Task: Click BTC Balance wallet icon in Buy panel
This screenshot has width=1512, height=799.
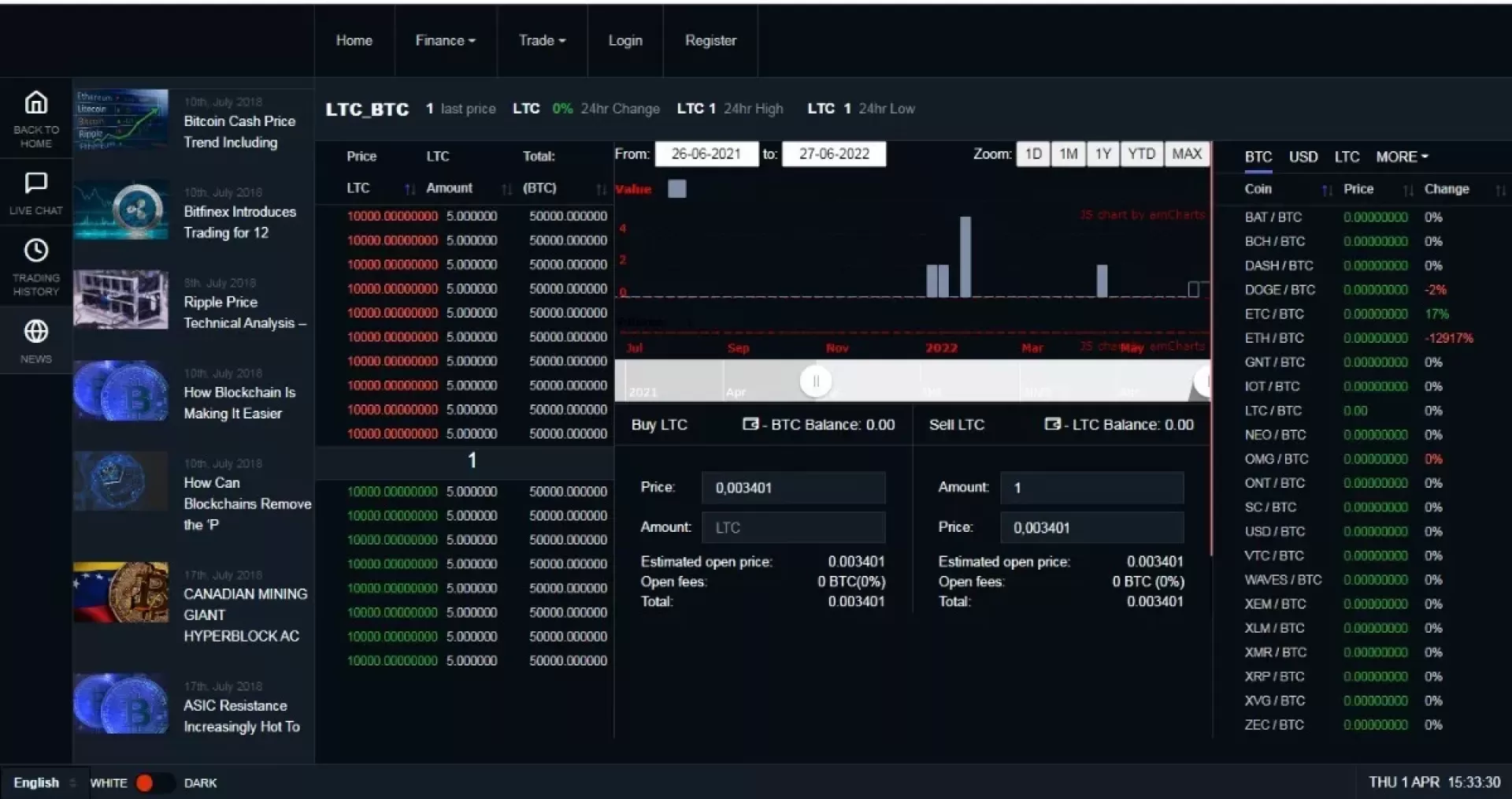Action: (x=750, y=424)
